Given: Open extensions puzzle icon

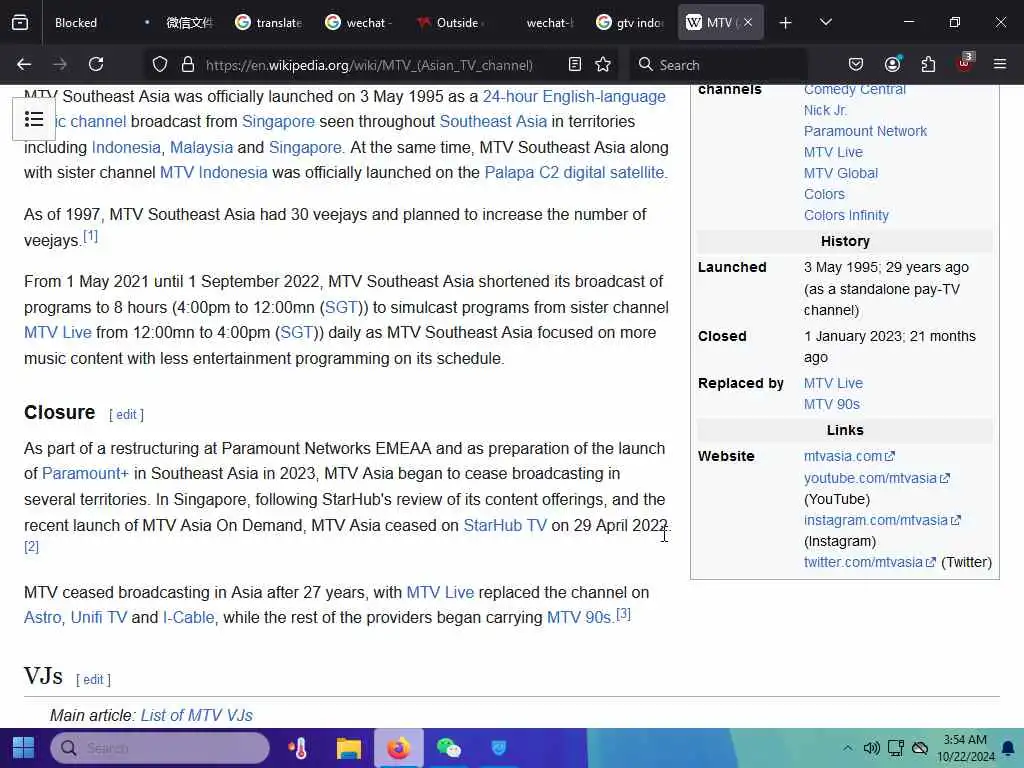Looking at the screenshot, I should pyautogui.click(x=928, y=64).
